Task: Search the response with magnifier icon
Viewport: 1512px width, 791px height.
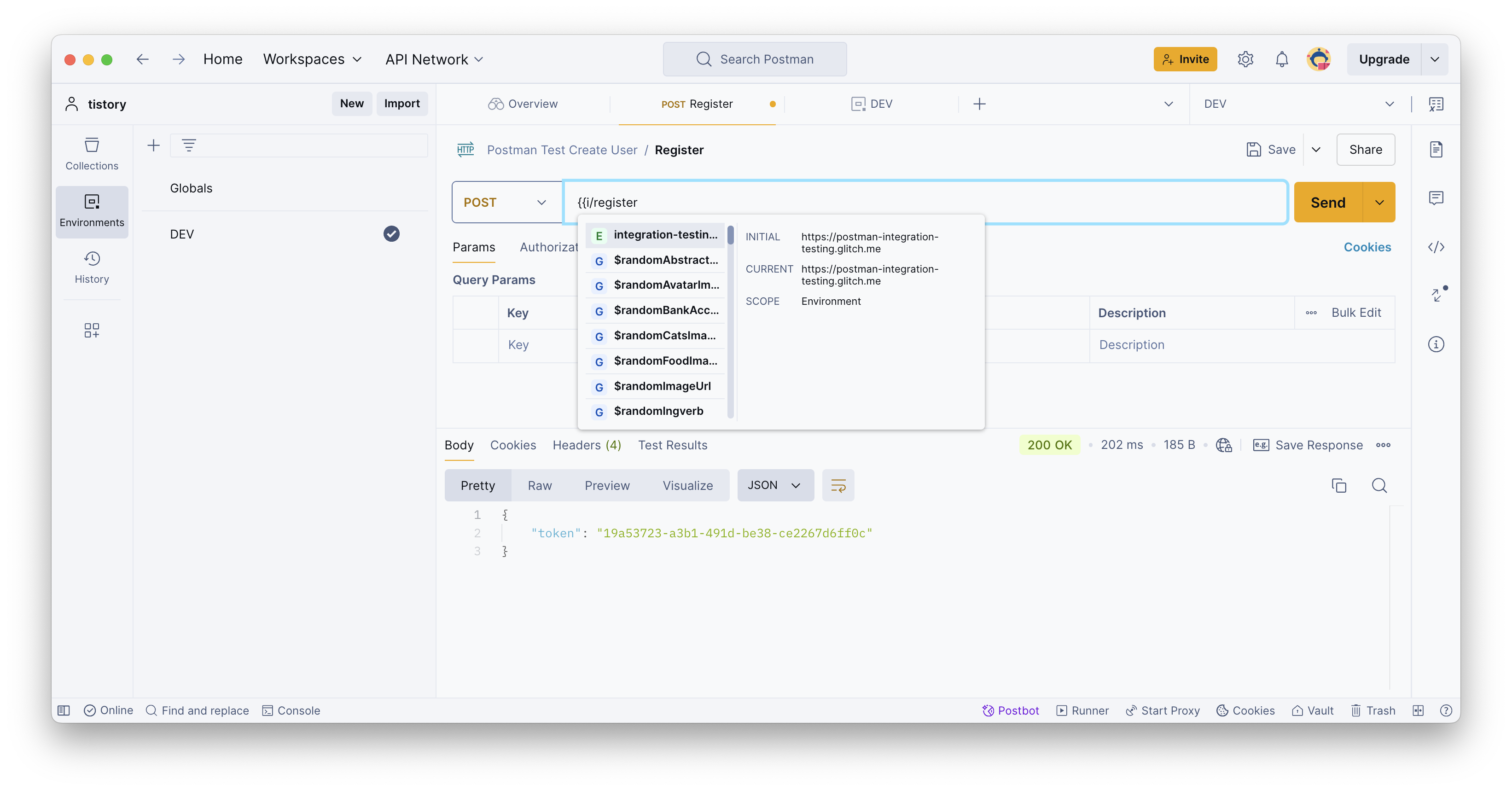Action: tap(1379, 485)
